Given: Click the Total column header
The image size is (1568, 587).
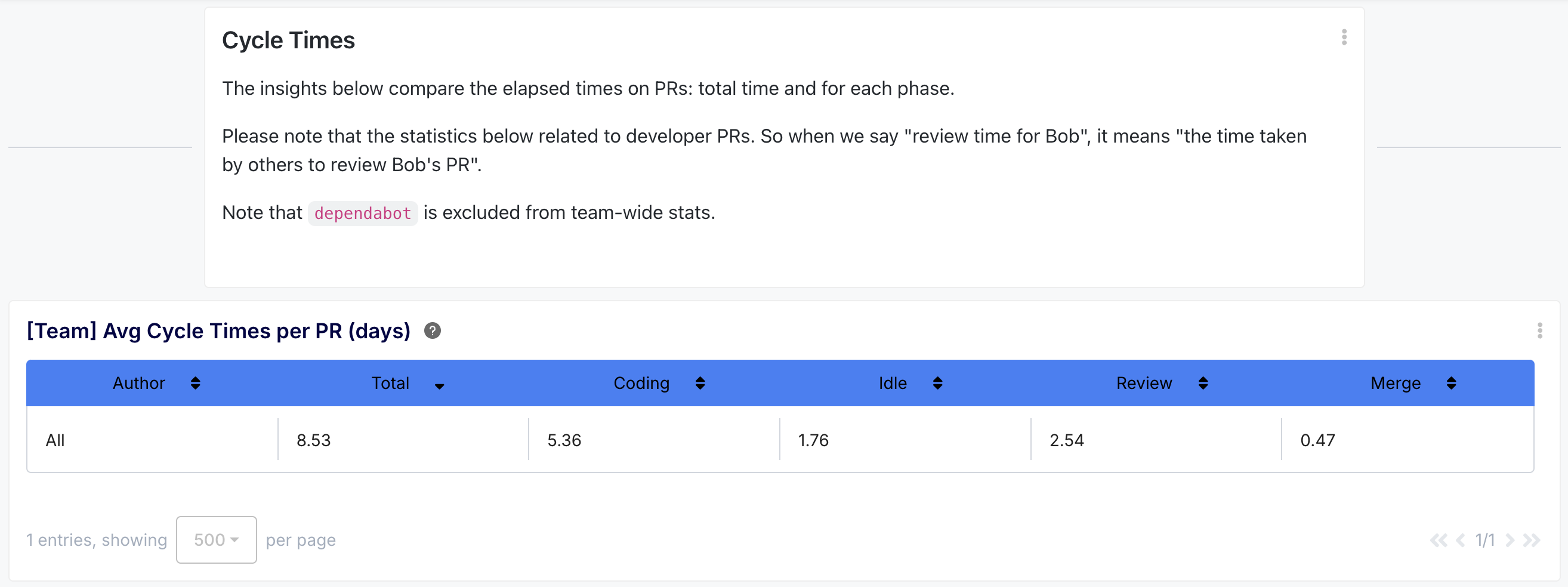Looking at the screenshot, I should click(x=390, y=382).
